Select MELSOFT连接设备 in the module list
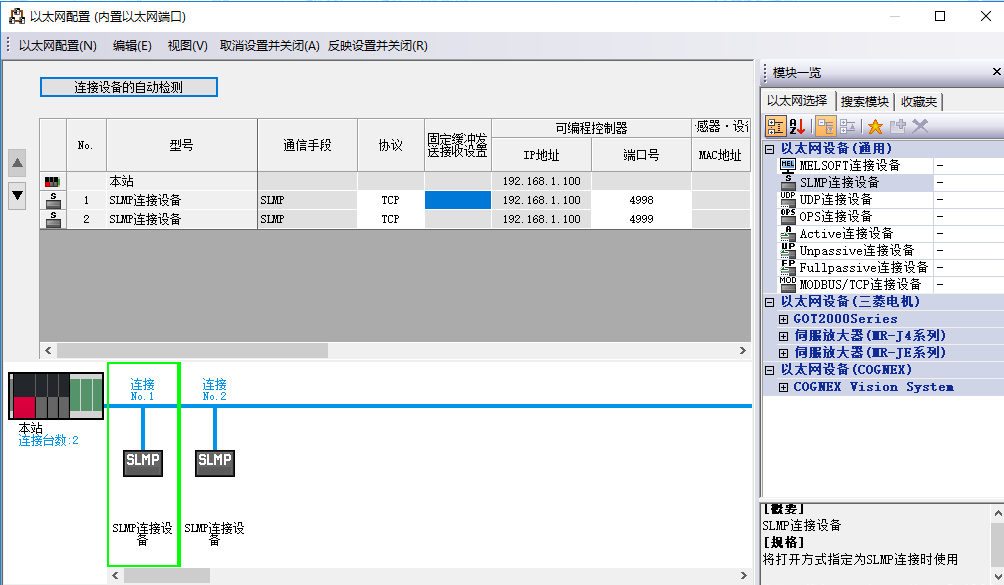 pos(849,166)
